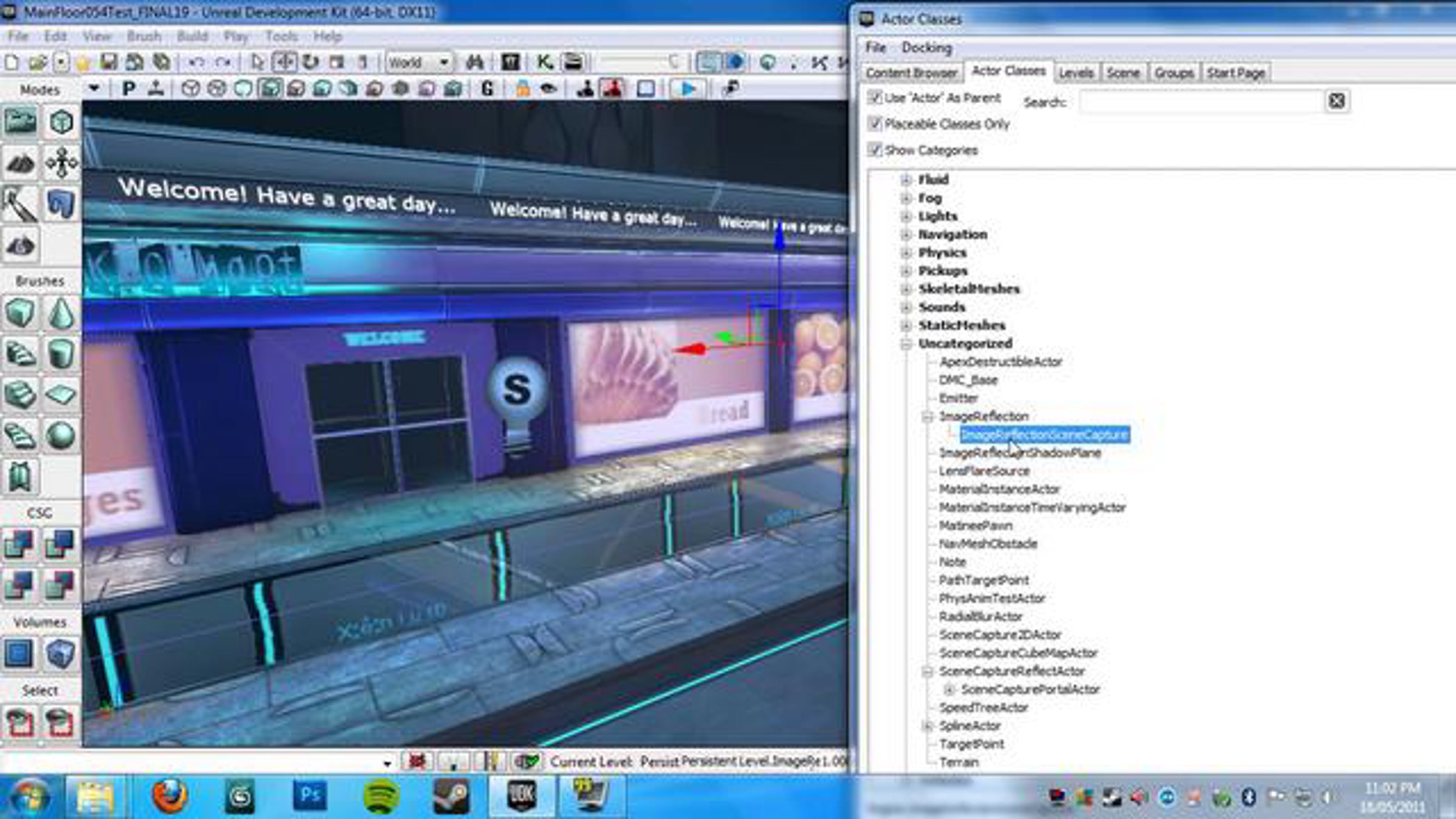
Task: Switch to the Content Browser tab
Action: pyautogui.click(x=911, y=73)
